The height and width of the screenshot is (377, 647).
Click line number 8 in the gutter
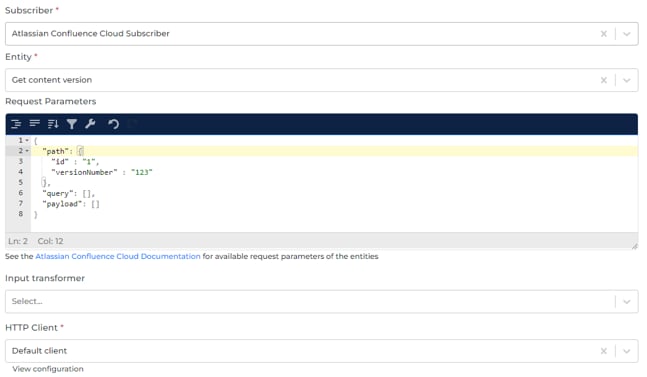[x=21, y=214]
